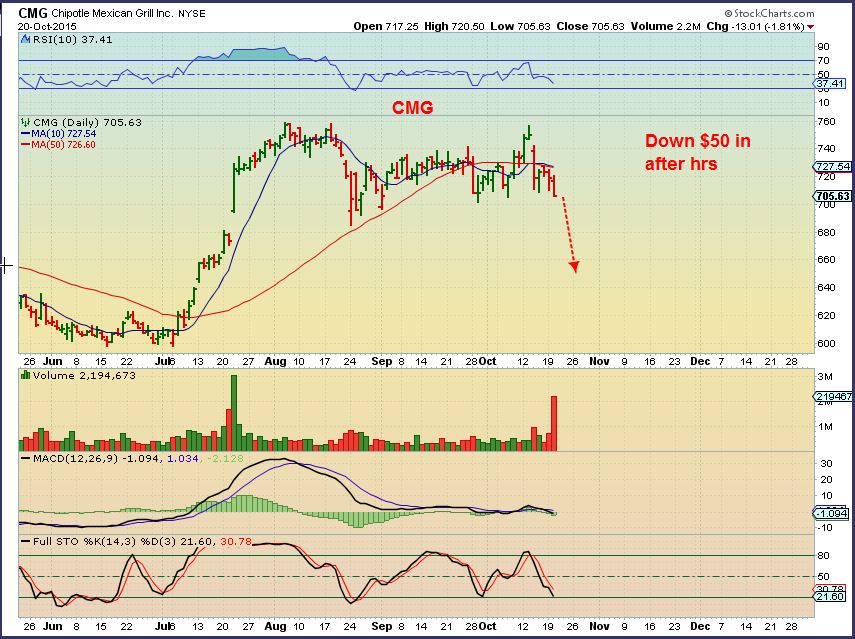Click the Chg -13.01 (-1.81%) value
Image resolution: width=855 pixels, height=639 pixels.
point(755,26)
